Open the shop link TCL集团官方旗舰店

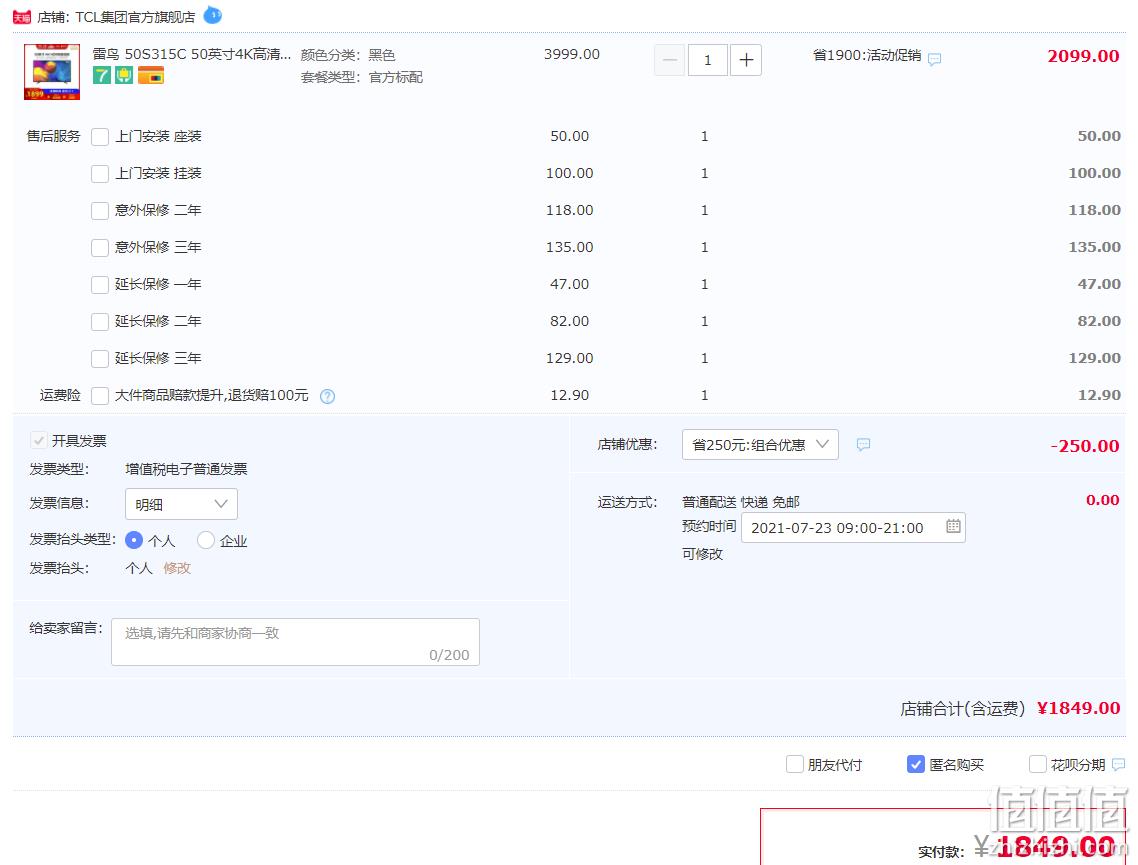pyautogui.click(x=135, y=17)
